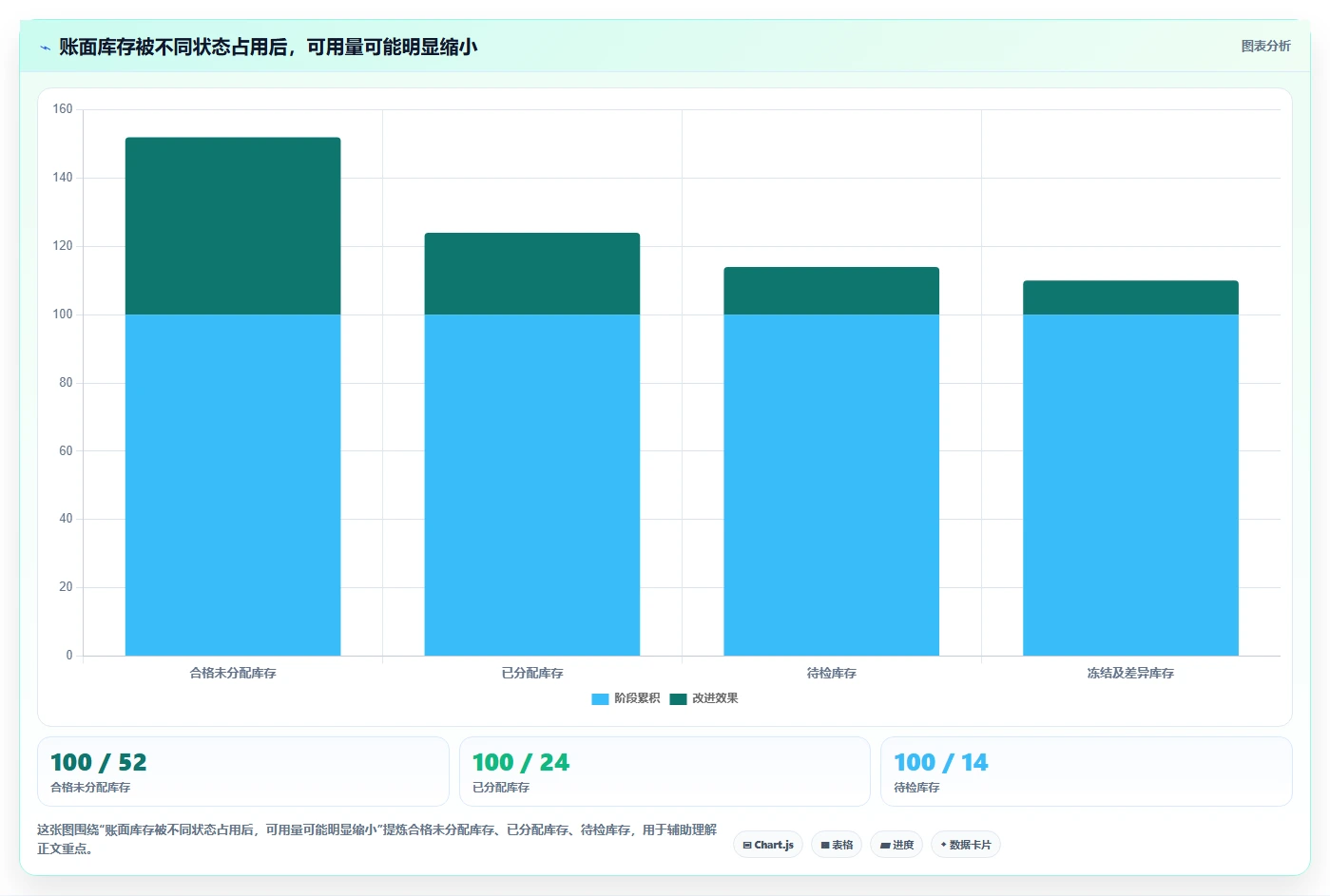1330x896 pixels.
Task: Click the y-axis value 80
Action: click(66, 383)
